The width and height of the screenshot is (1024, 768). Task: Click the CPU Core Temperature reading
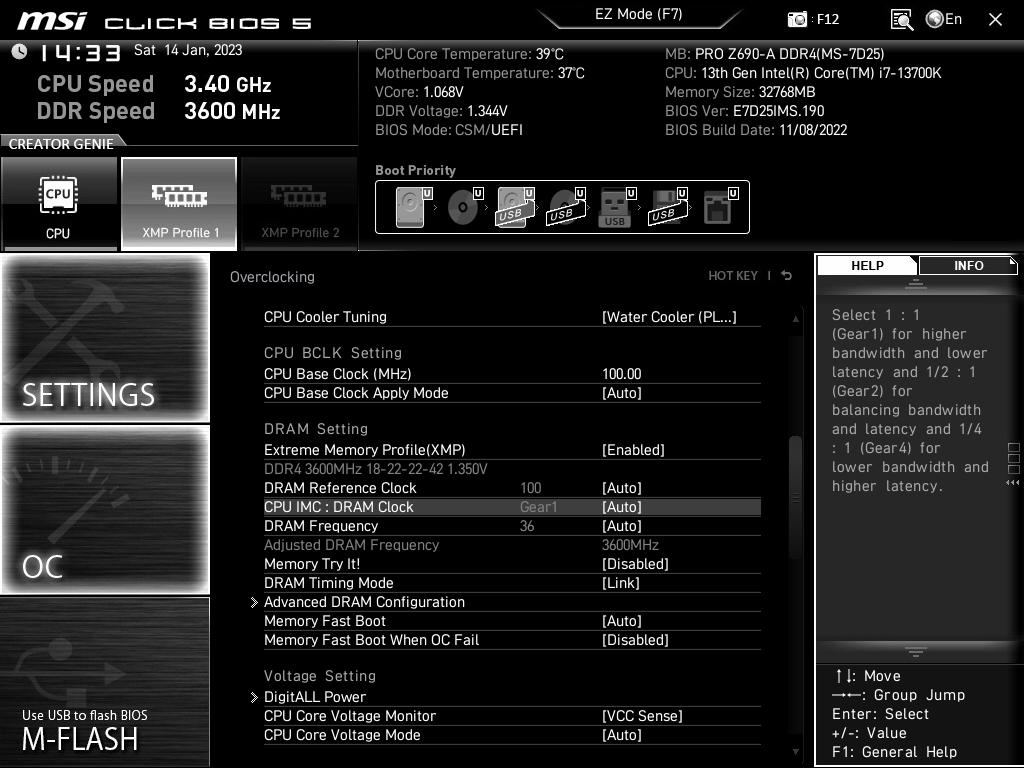click(x=469, y=54)
